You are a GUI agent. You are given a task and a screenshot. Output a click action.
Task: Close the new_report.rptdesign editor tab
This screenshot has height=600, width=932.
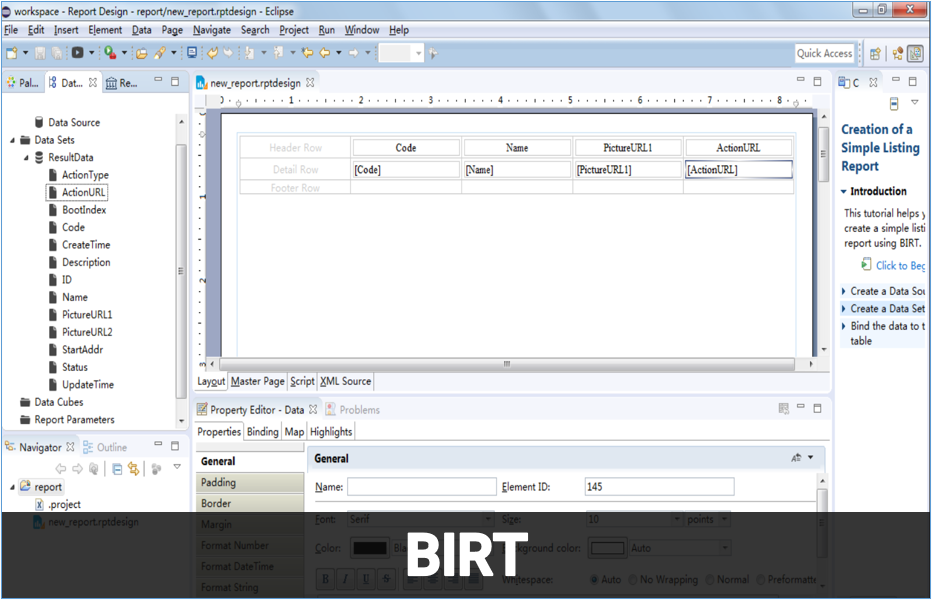click(310, 83)
